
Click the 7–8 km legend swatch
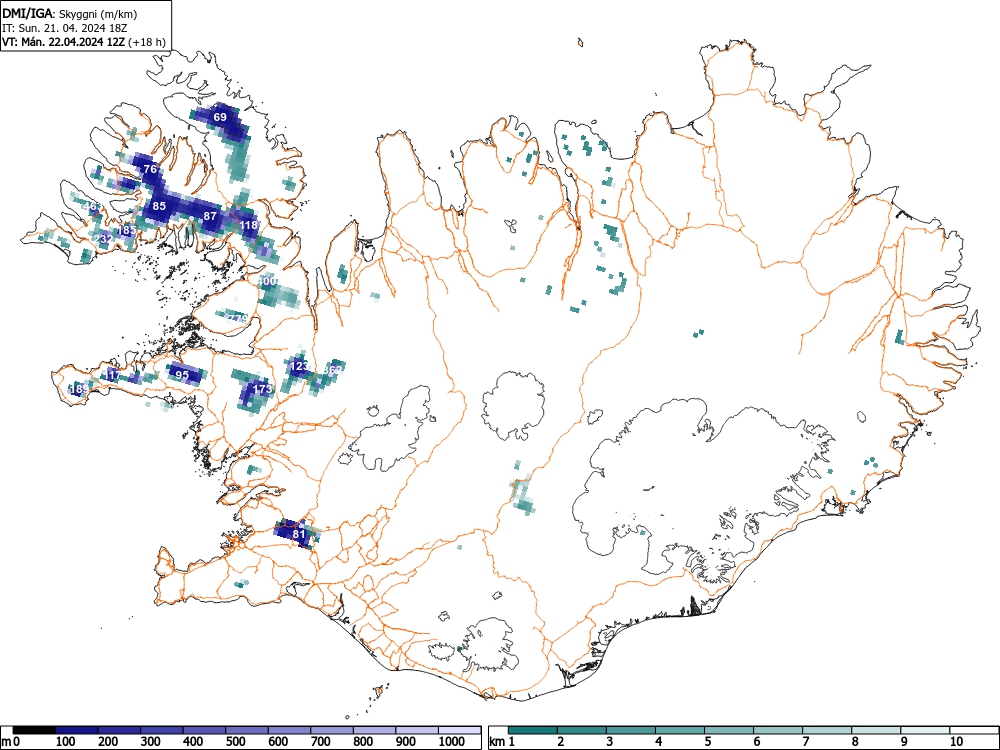click(827, 730)
